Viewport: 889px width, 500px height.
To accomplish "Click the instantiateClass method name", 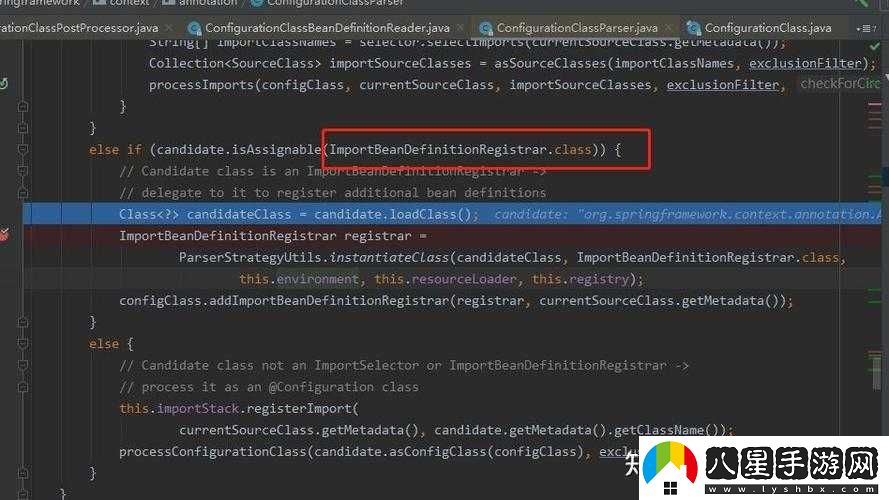I will coord(390,257).
